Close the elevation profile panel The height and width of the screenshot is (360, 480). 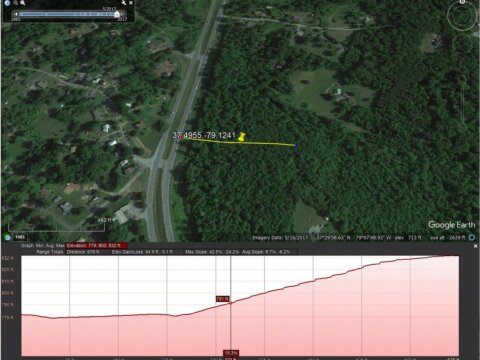tap(475, 246)
